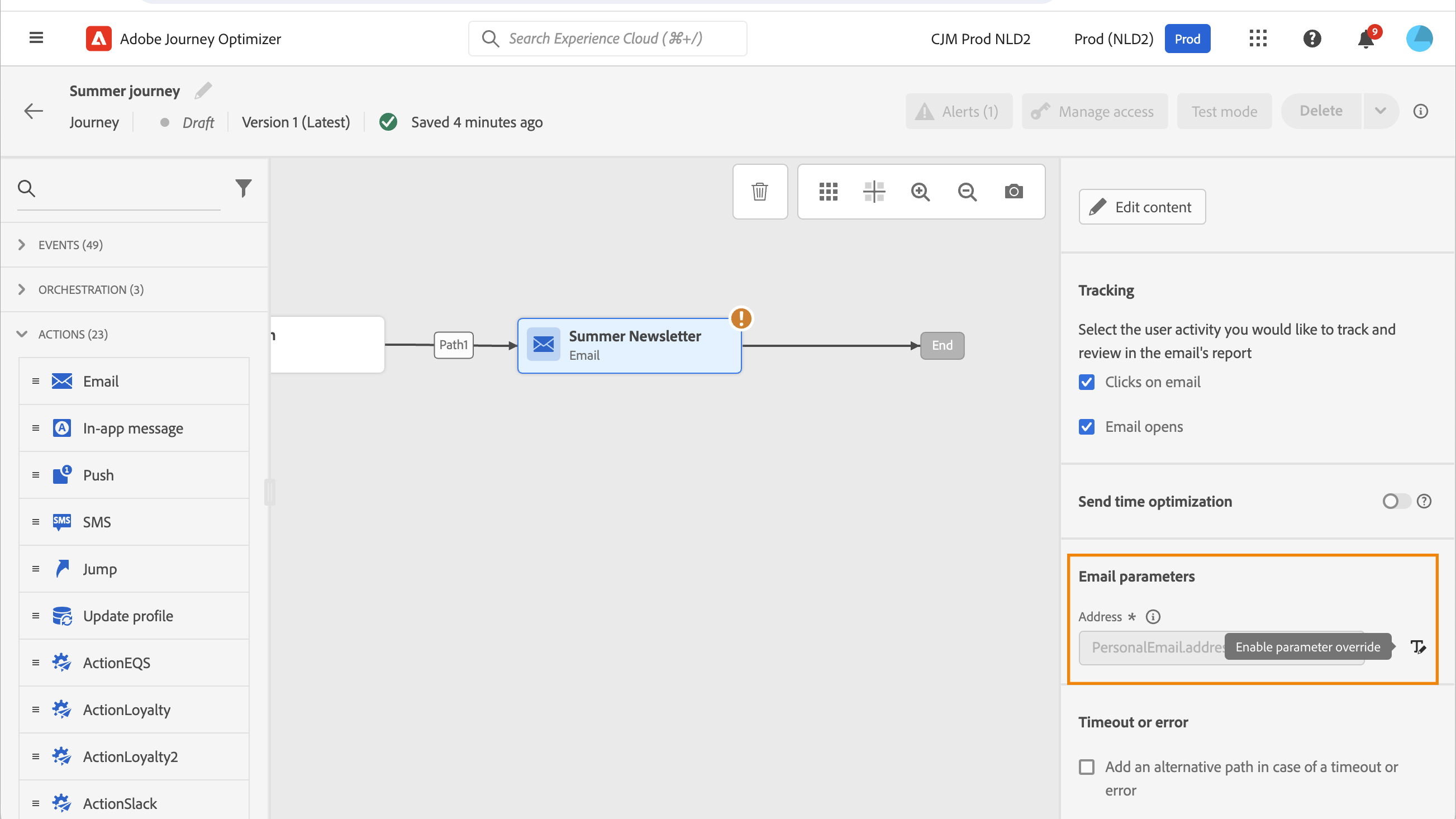Click the Alerts (1) button
The width and height of the screenshot is (1456, 819).
click(958, 111)
